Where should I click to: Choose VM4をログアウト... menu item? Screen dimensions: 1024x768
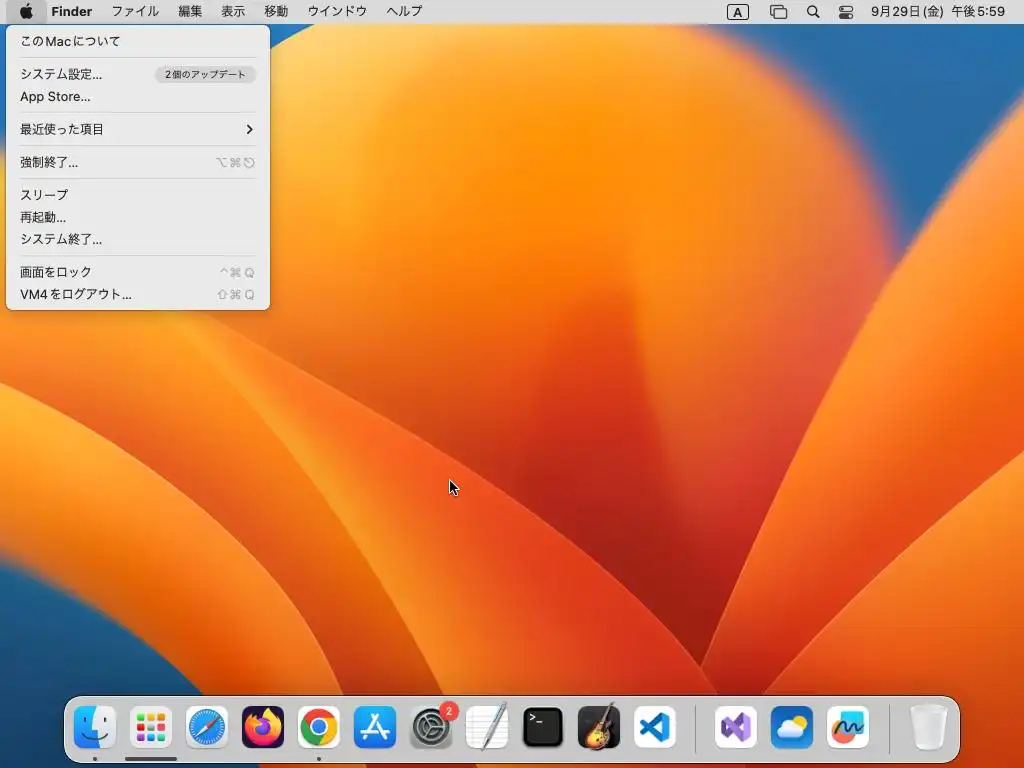[138, 294]
